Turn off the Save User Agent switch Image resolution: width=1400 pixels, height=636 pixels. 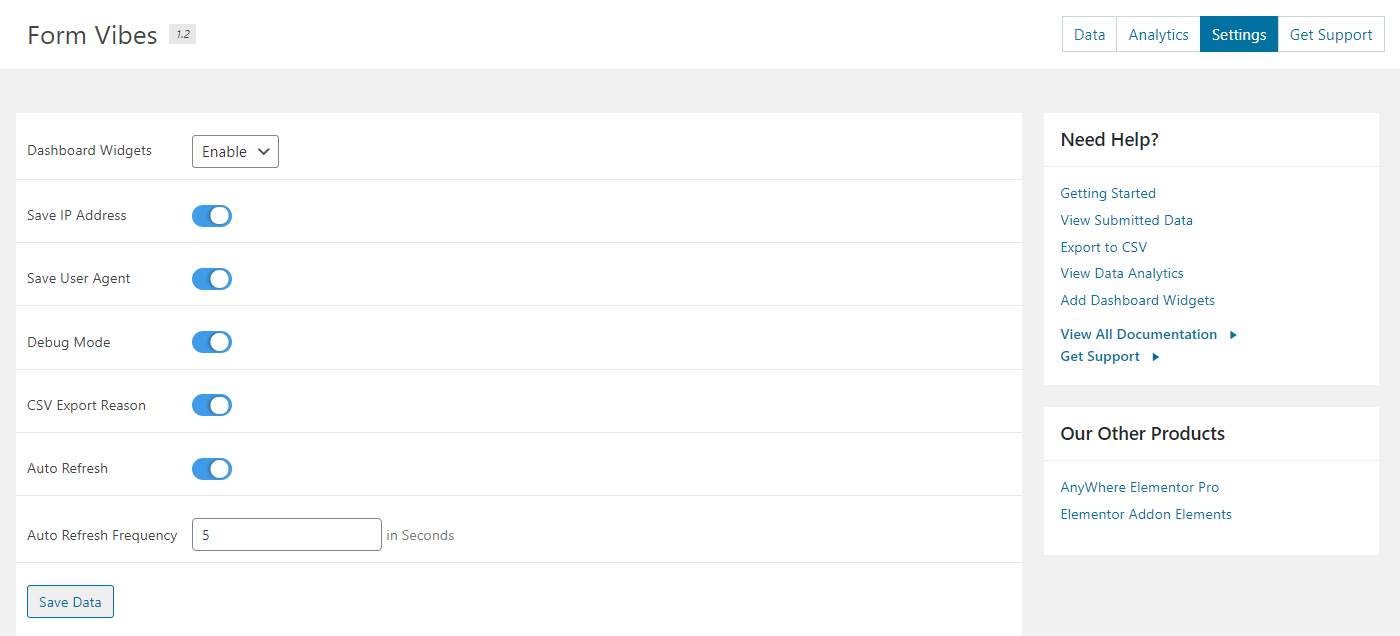click(x=211, y=279)
